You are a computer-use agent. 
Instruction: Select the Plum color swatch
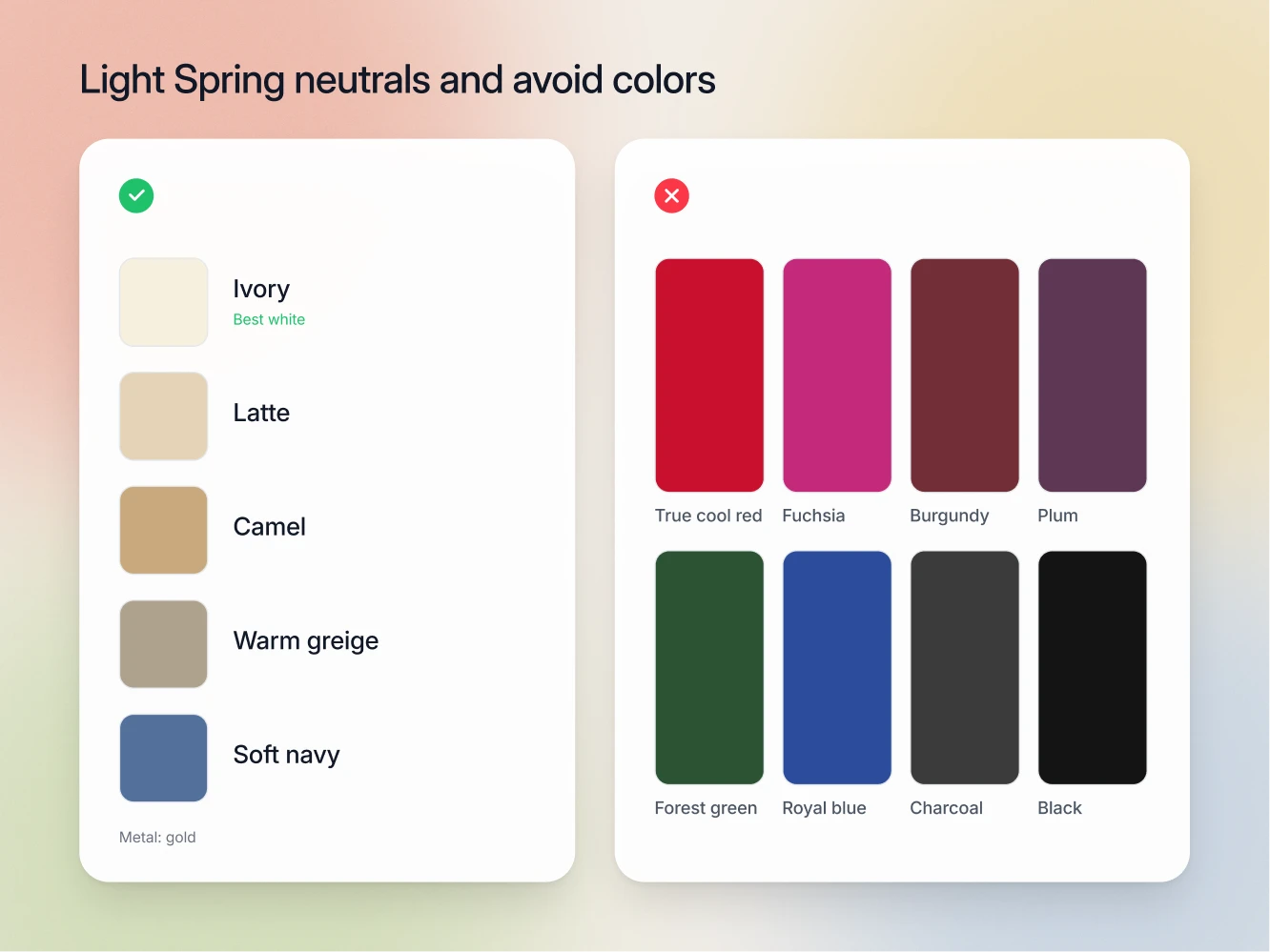pos(1093,375)
